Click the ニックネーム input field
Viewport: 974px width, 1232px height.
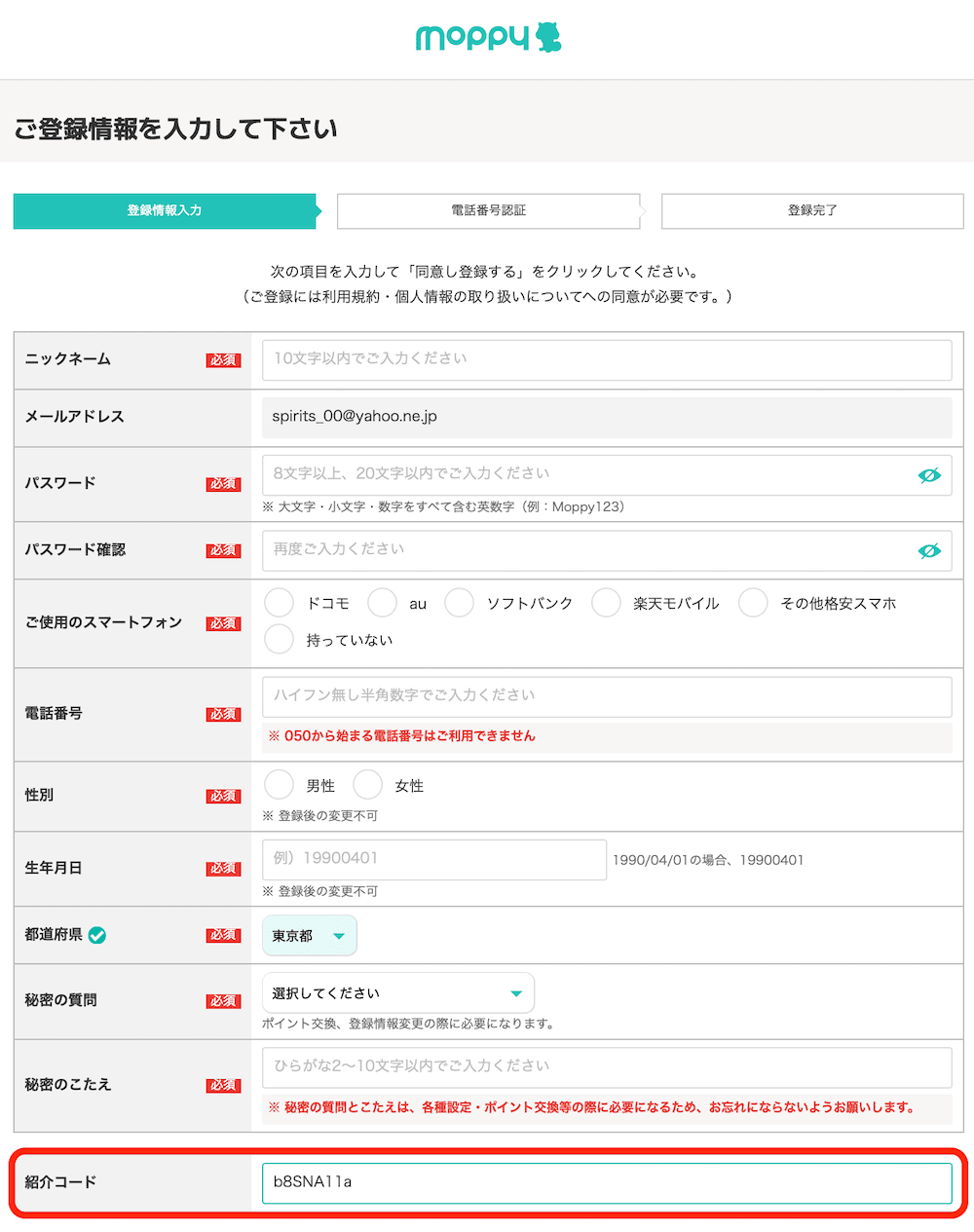(606, 359)
